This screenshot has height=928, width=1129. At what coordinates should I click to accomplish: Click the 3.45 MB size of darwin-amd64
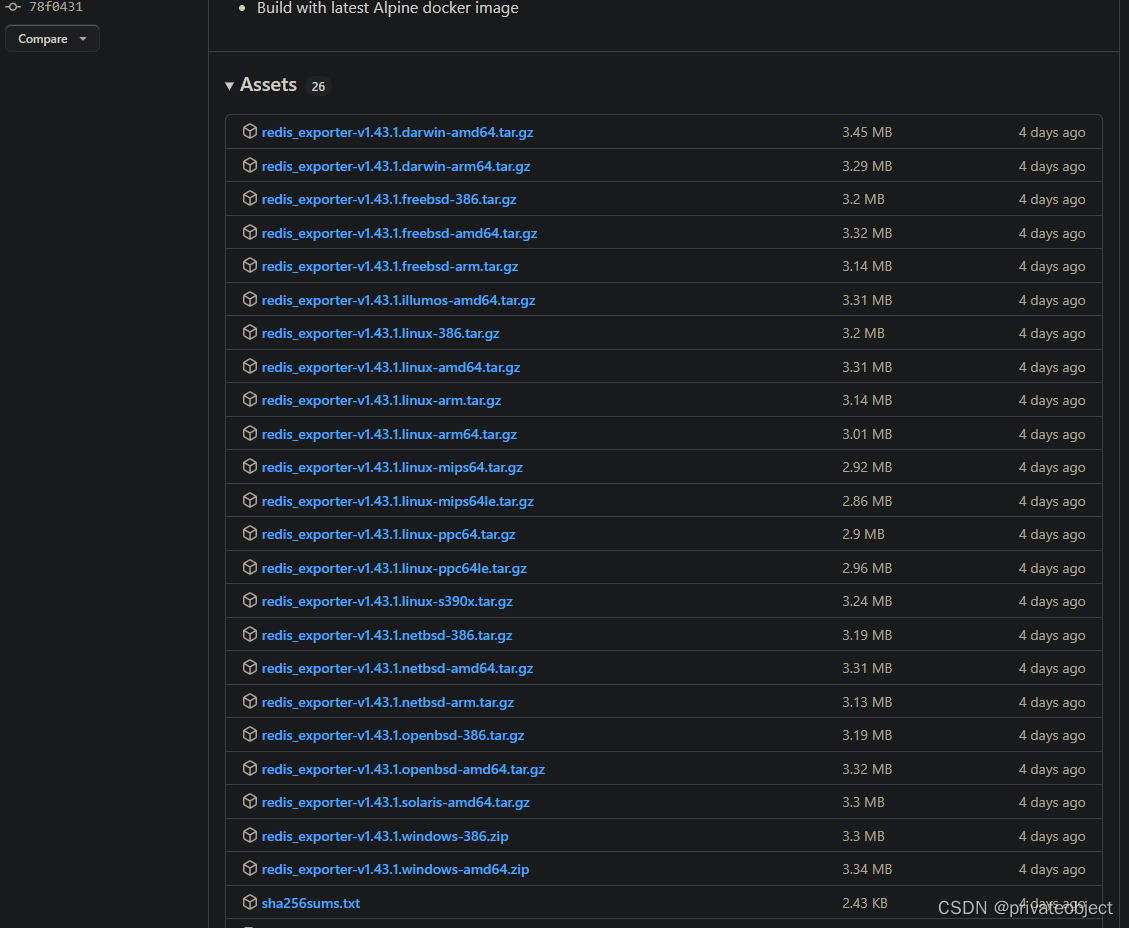(867, 132)
